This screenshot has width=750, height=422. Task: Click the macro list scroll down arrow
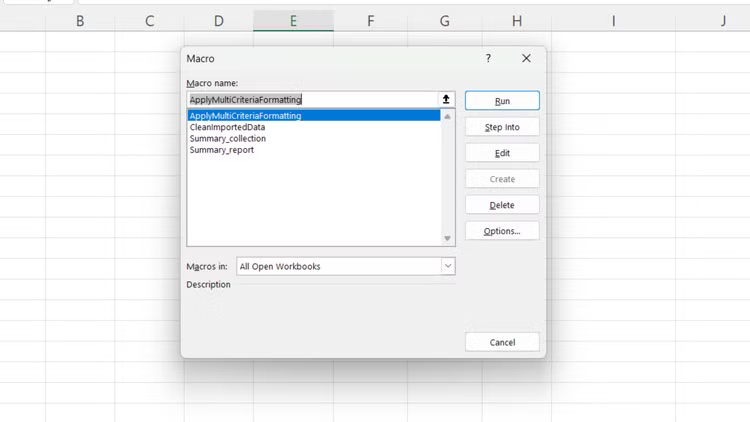[x=447, y=238]
